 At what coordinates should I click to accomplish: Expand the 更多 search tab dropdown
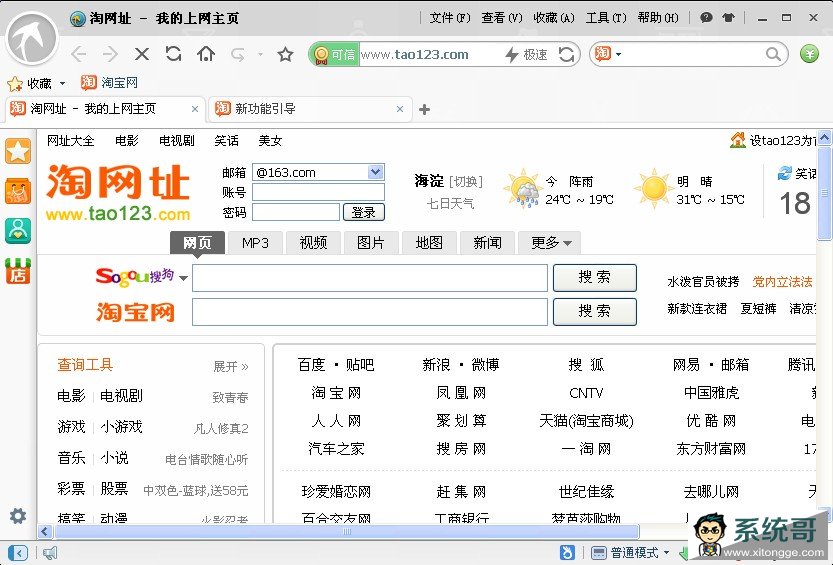click(x=549, y=243)
